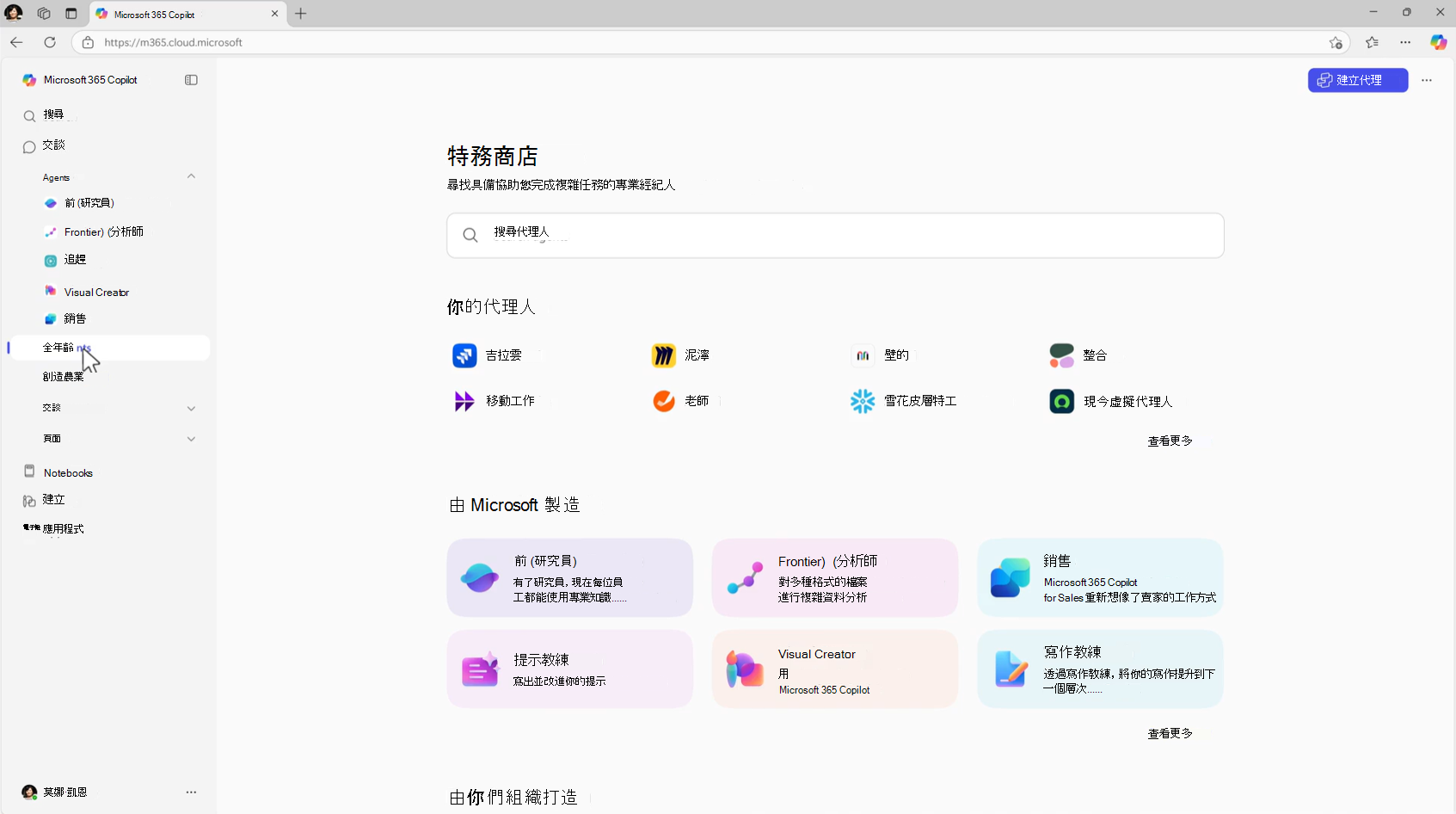Open the browser tab actions menu icon
The height and width of the screenshot is (814, 1456).
[x=71, y=14]
